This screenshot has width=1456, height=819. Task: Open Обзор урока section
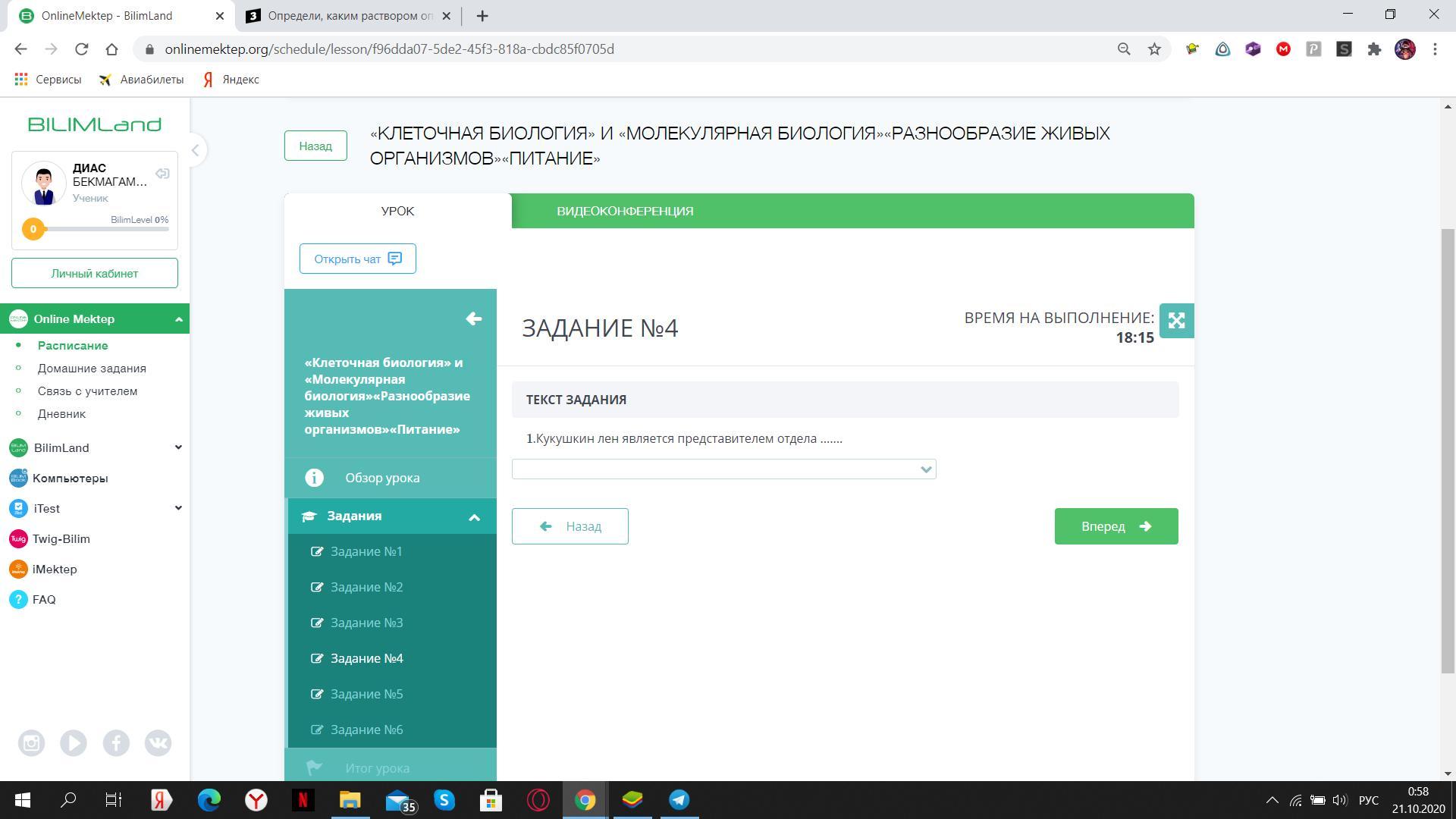pyautogui.click(x=392, y=478)
